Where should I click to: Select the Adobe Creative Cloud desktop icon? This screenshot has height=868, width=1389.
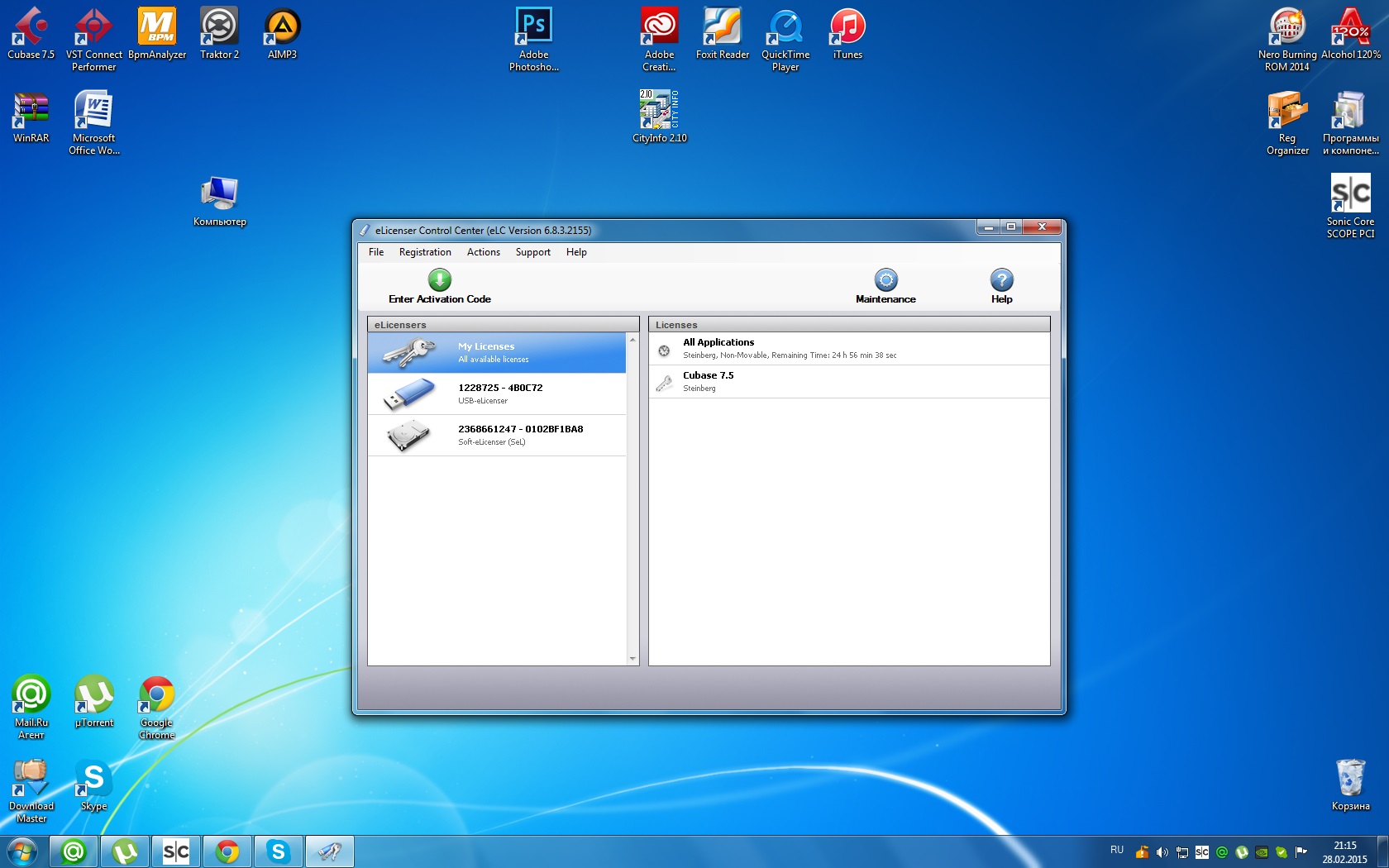[660, 40]
